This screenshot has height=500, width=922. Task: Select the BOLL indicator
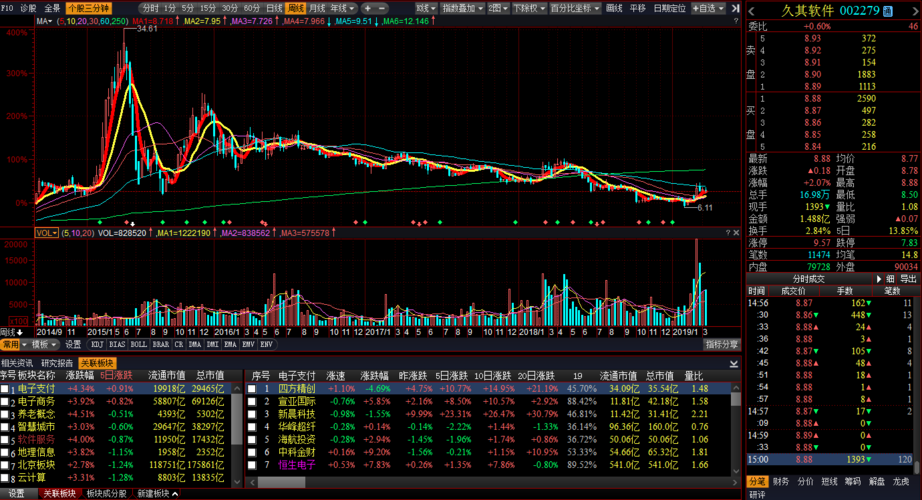[x=139, y=345]
